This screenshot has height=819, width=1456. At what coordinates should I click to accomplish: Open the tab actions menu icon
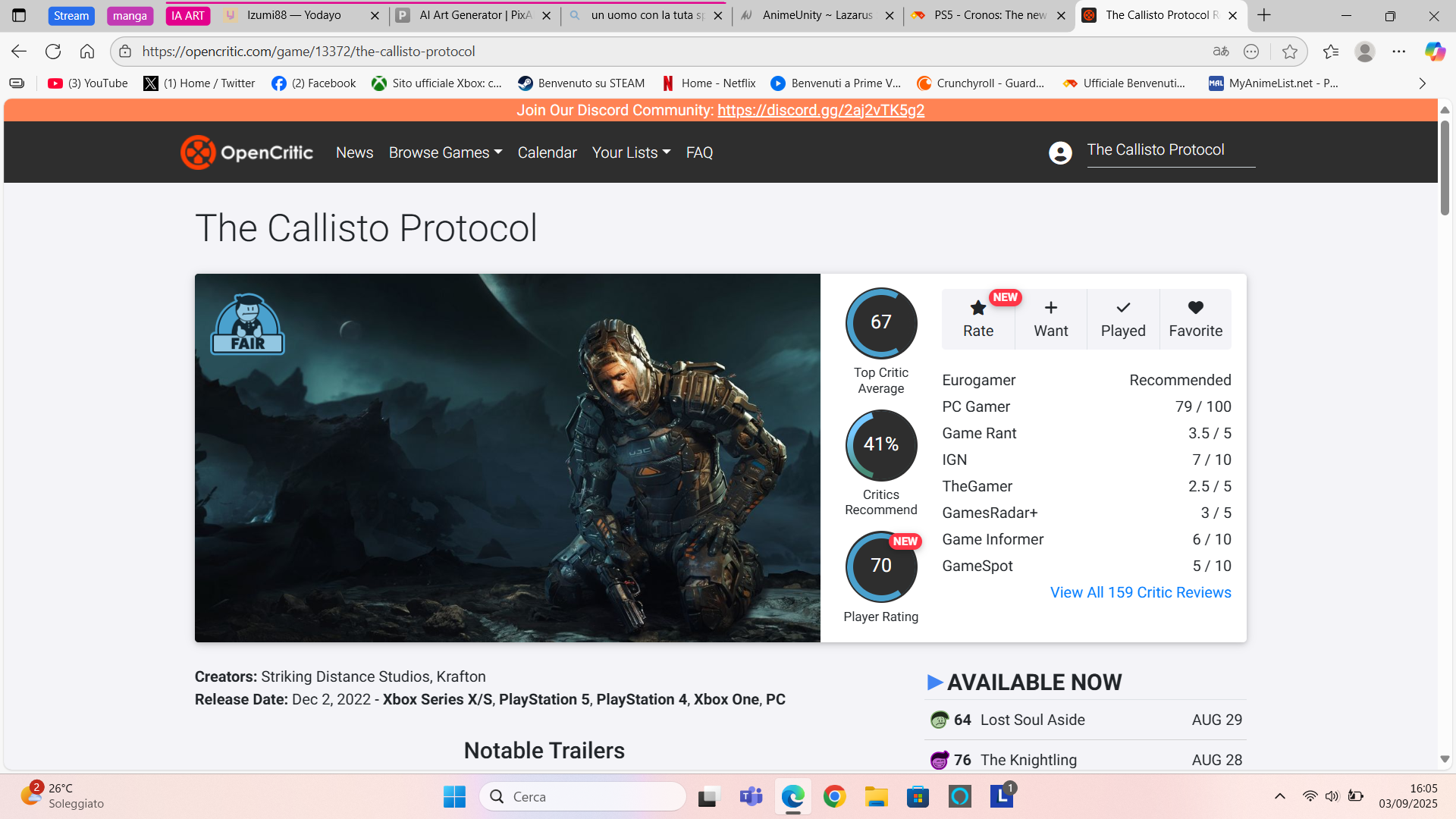(19, 15)
